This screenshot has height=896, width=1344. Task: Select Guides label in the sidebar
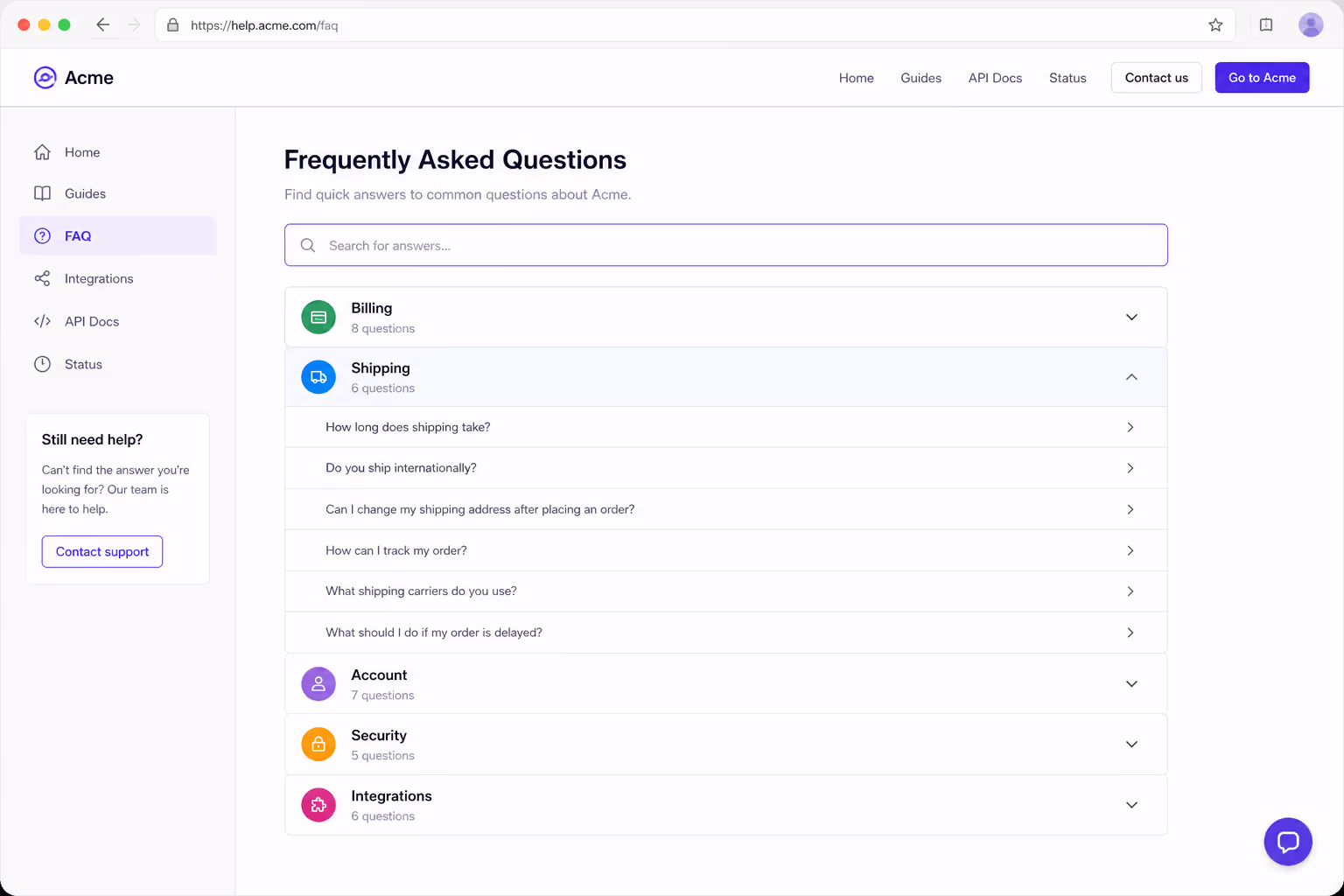(x=85, y=193)
